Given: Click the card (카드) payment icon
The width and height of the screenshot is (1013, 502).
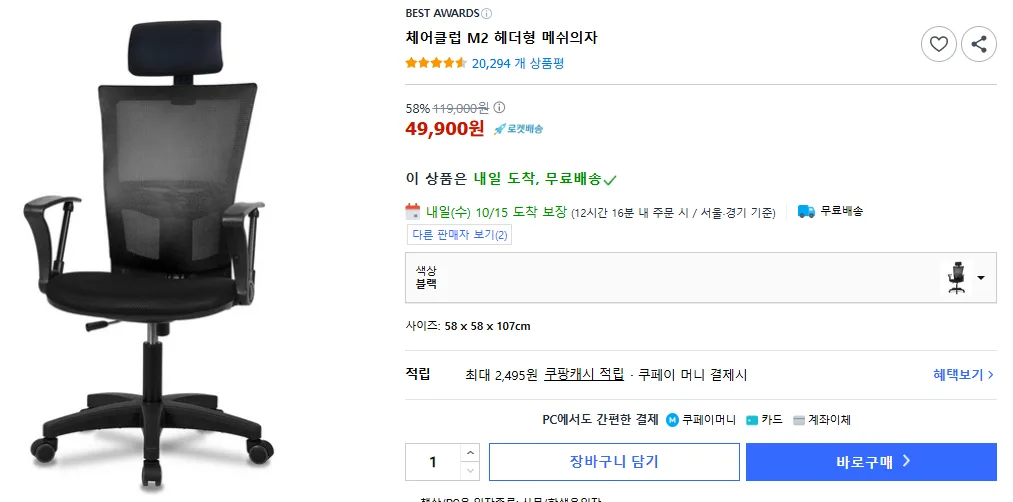Looking at the screenshot, I should pos(752,420).
